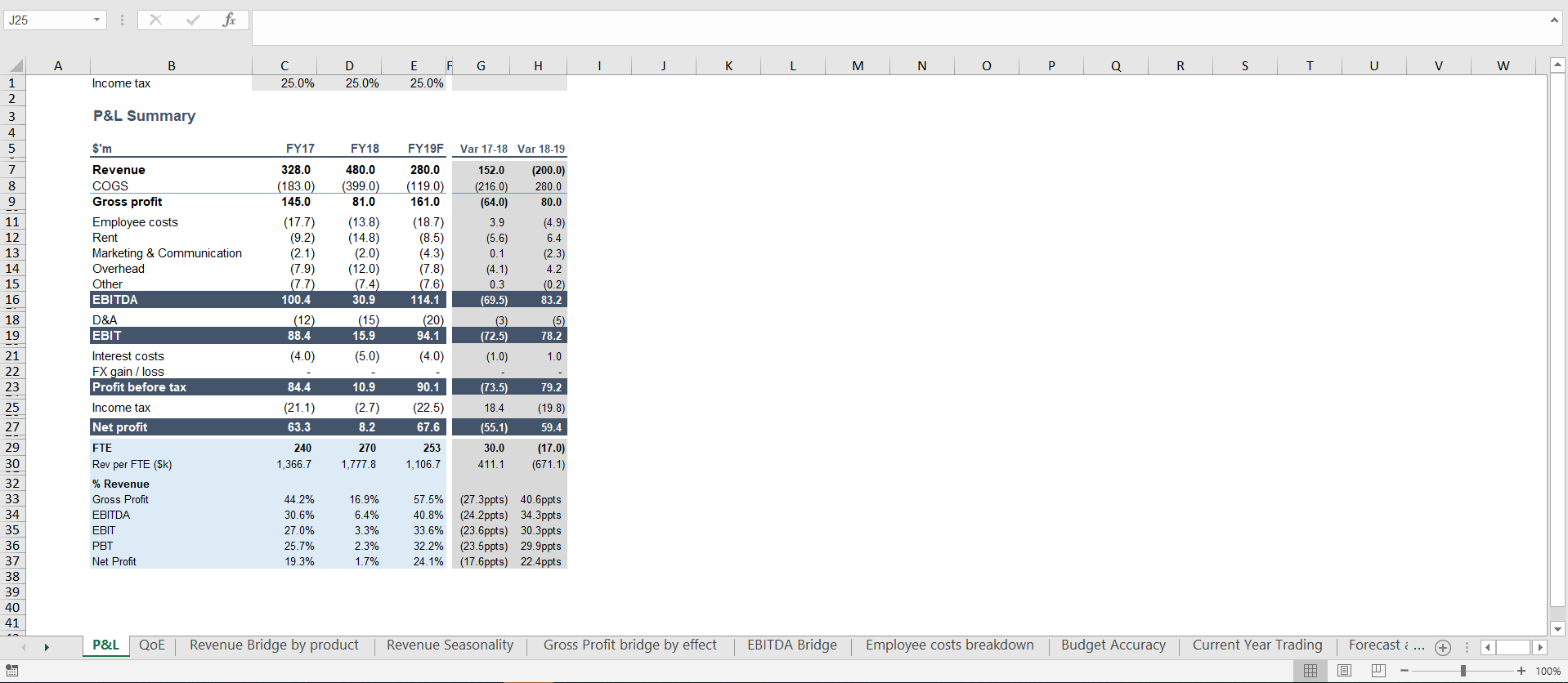The image size is (1568, 683).
Task: Open Employee costs breakdown tab
Action: pos(949,645)
